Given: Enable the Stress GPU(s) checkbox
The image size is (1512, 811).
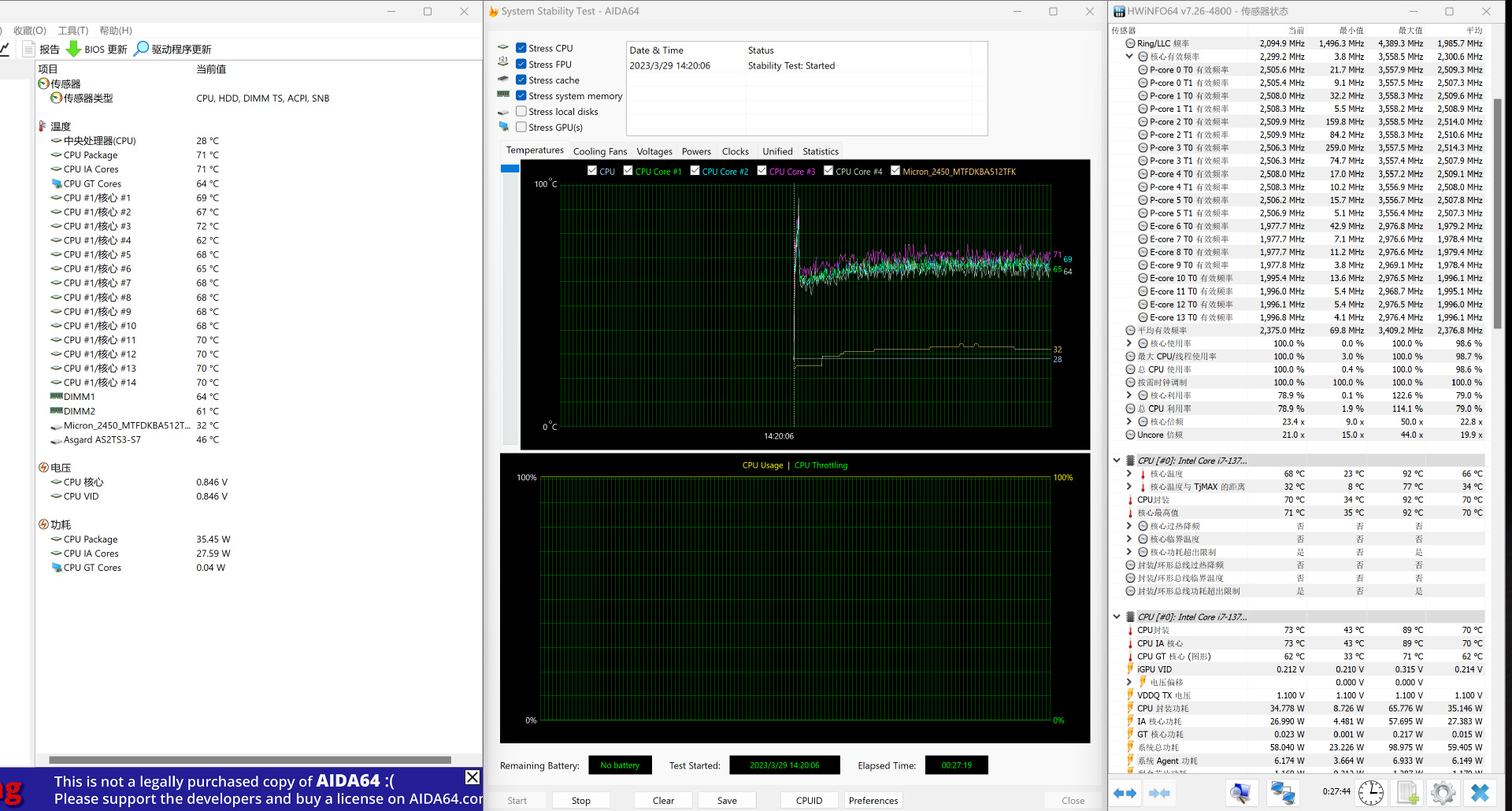Looking at the screenshot, I should 521,128.
